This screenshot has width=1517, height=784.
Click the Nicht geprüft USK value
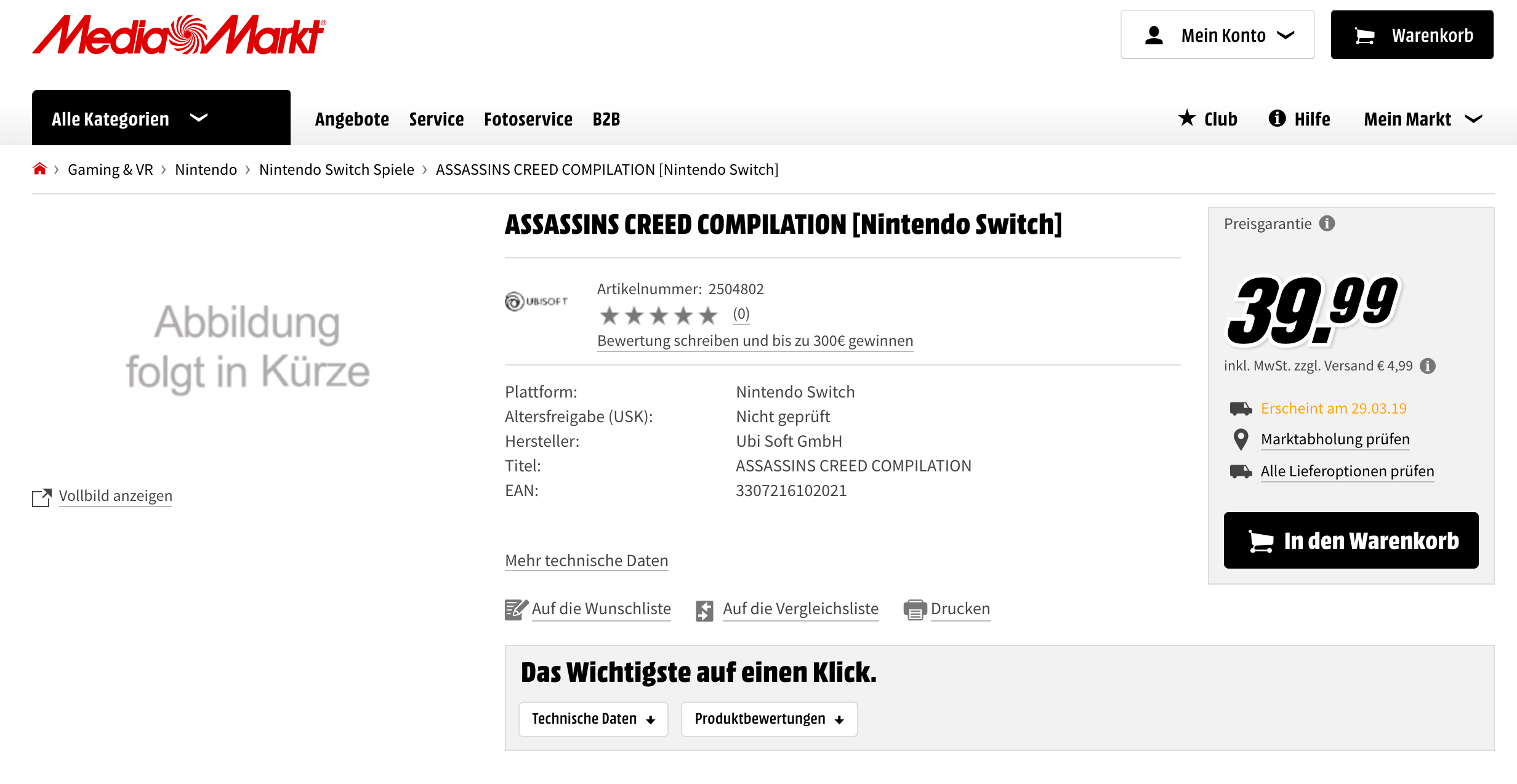tap(783, 417)
